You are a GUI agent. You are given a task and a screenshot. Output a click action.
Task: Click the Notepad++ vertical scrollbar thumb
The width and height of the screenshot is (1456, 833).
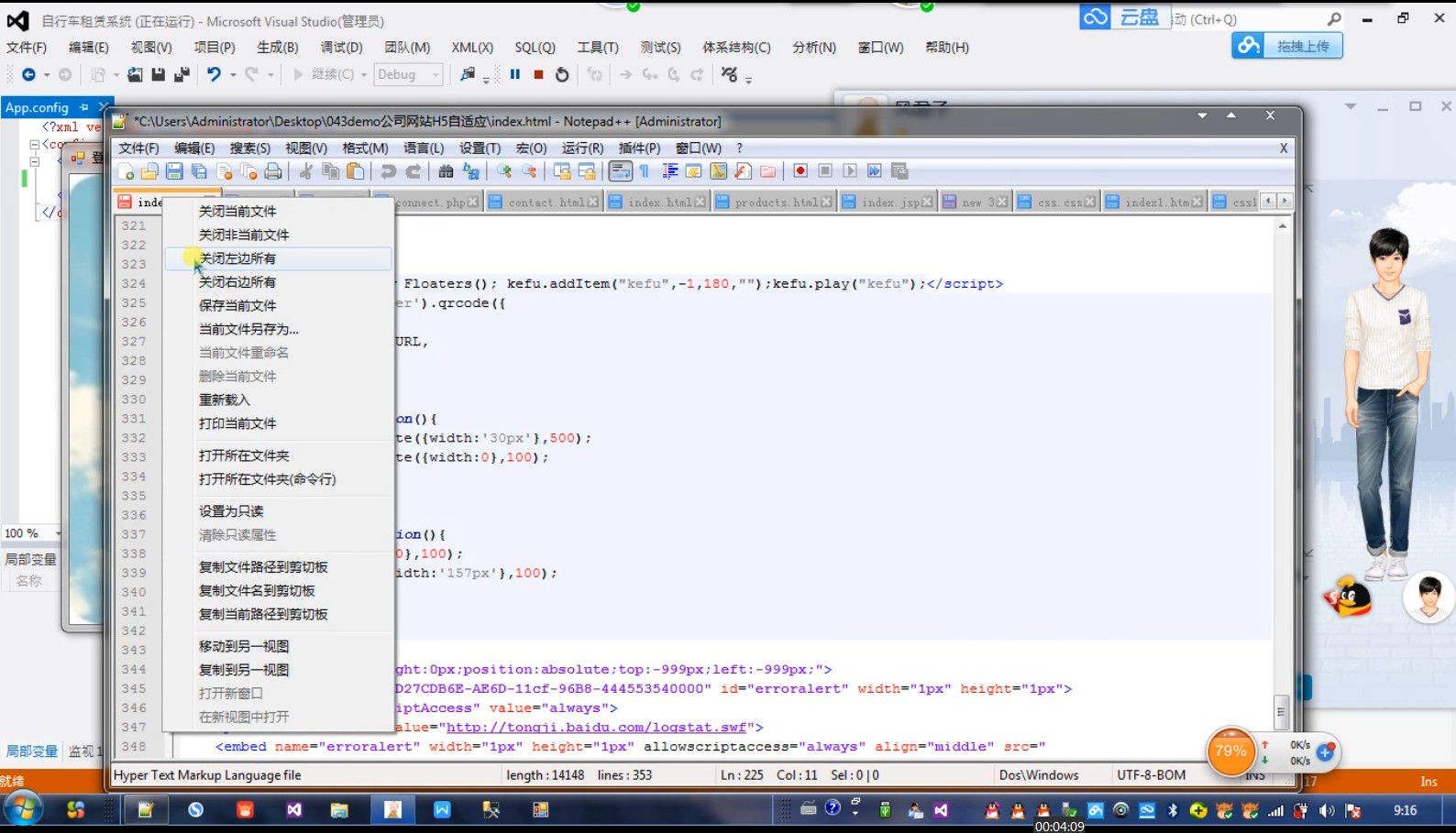click(x=1281, y=711)
